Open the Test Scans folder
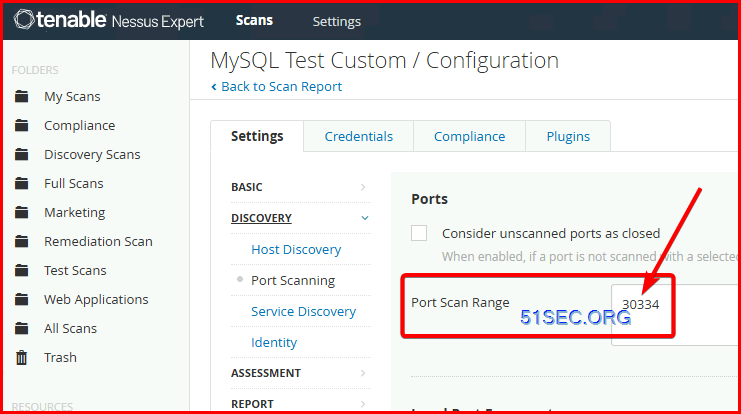Image resolution: width=741 pixels, height=414 pixels. coord(75,270)
